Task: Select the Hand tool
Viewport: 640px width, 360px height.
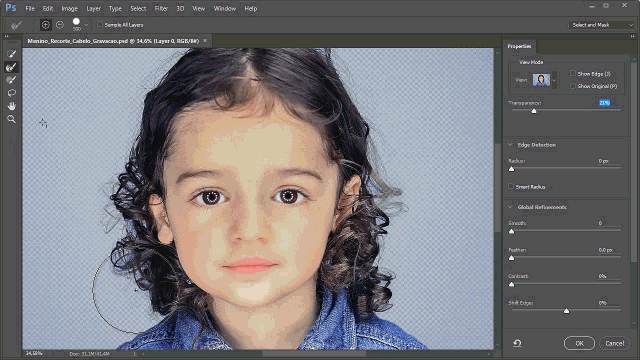Action: [x=11, y=106]
